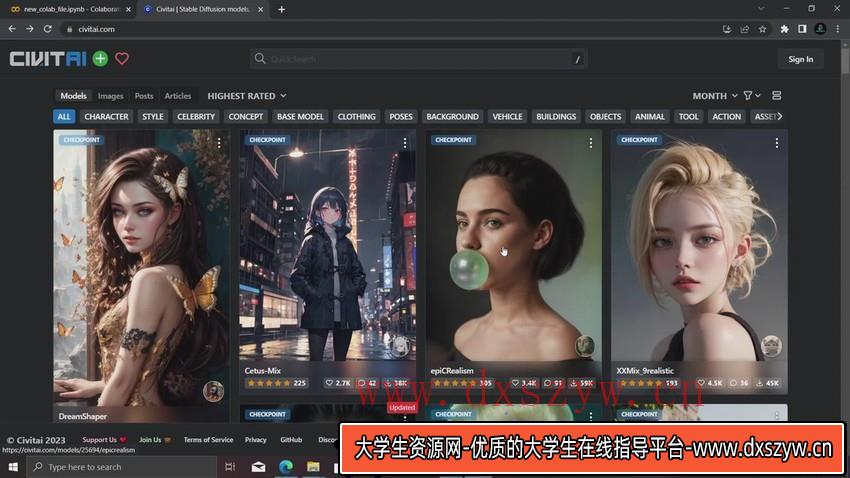This screenshot has height=478, width=850.
Task: Click the Sign In button
Action: (801, 59)
